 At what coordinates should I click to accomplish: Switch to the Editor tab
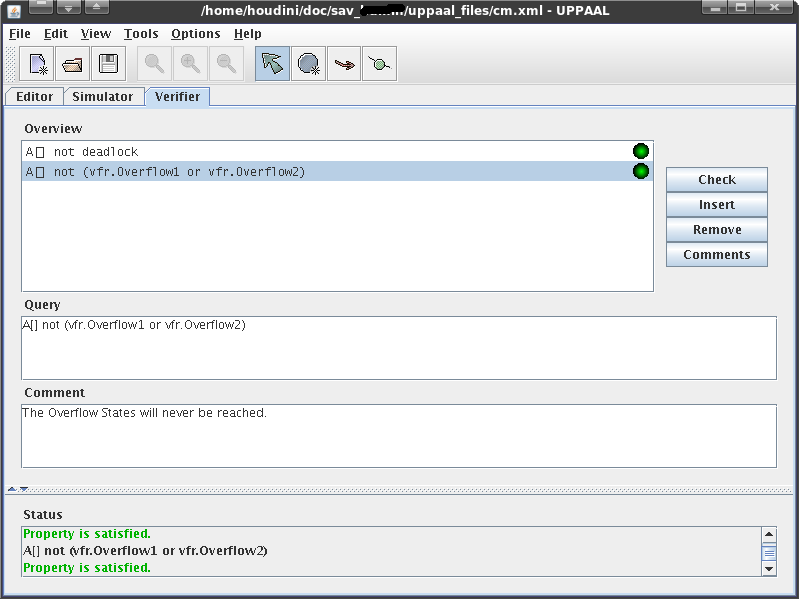(34, 96)
